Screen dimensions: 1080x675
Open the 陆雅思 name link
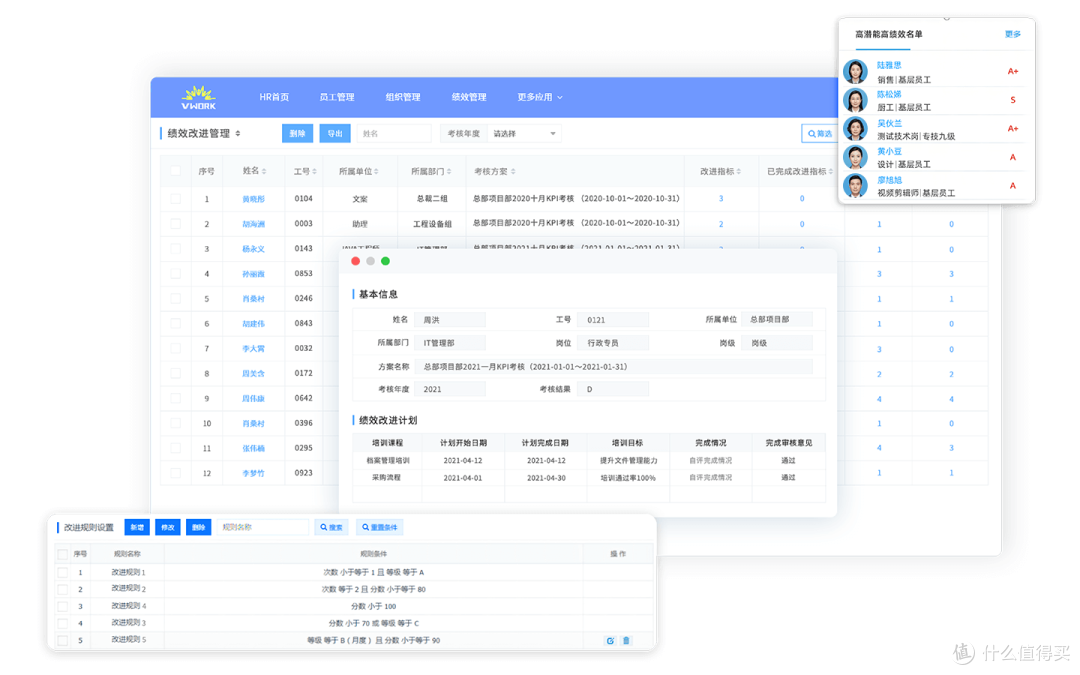[x=889, y=65]
